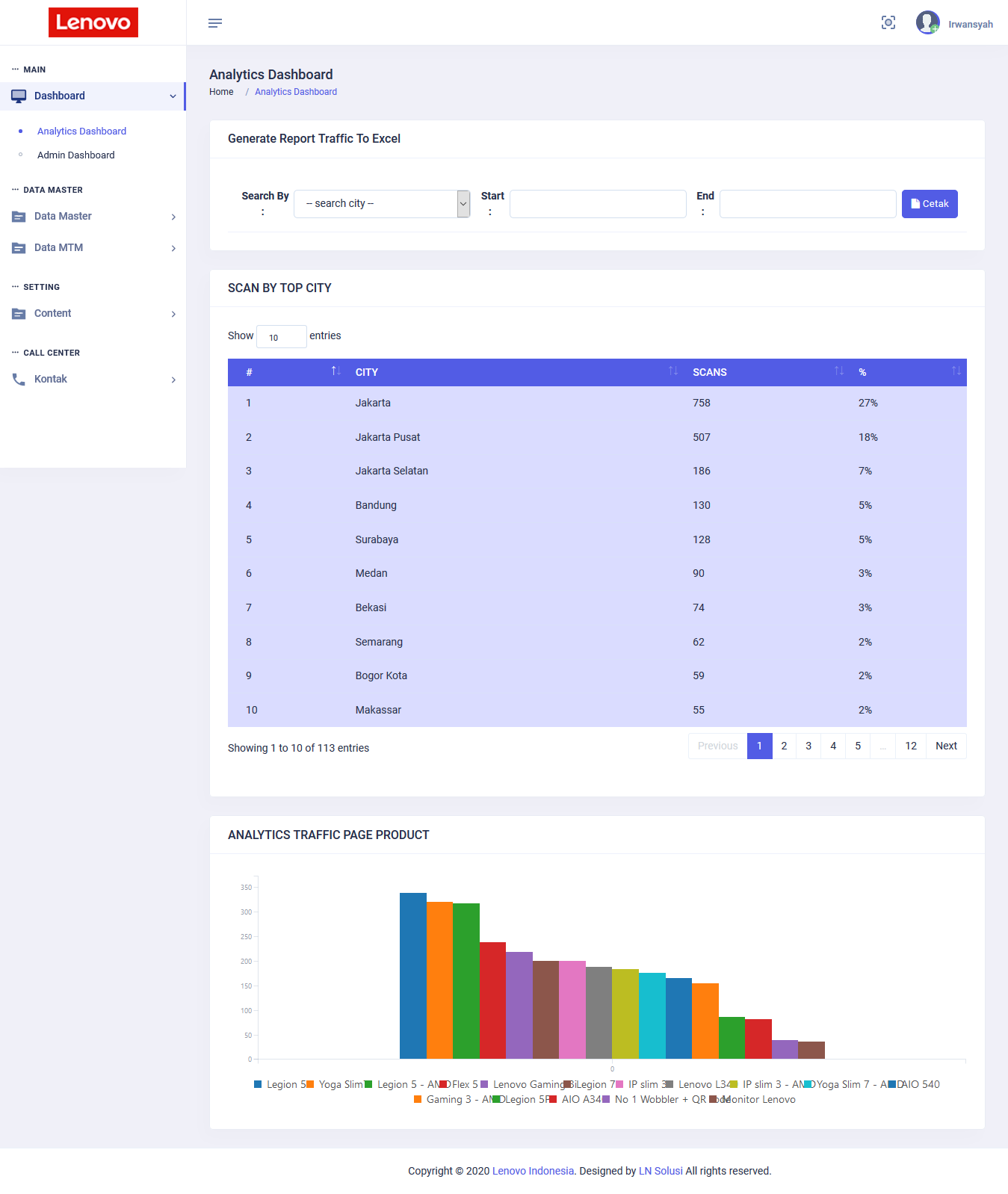
Task: Expand the Content settings menu
Action: coord(93,313)
